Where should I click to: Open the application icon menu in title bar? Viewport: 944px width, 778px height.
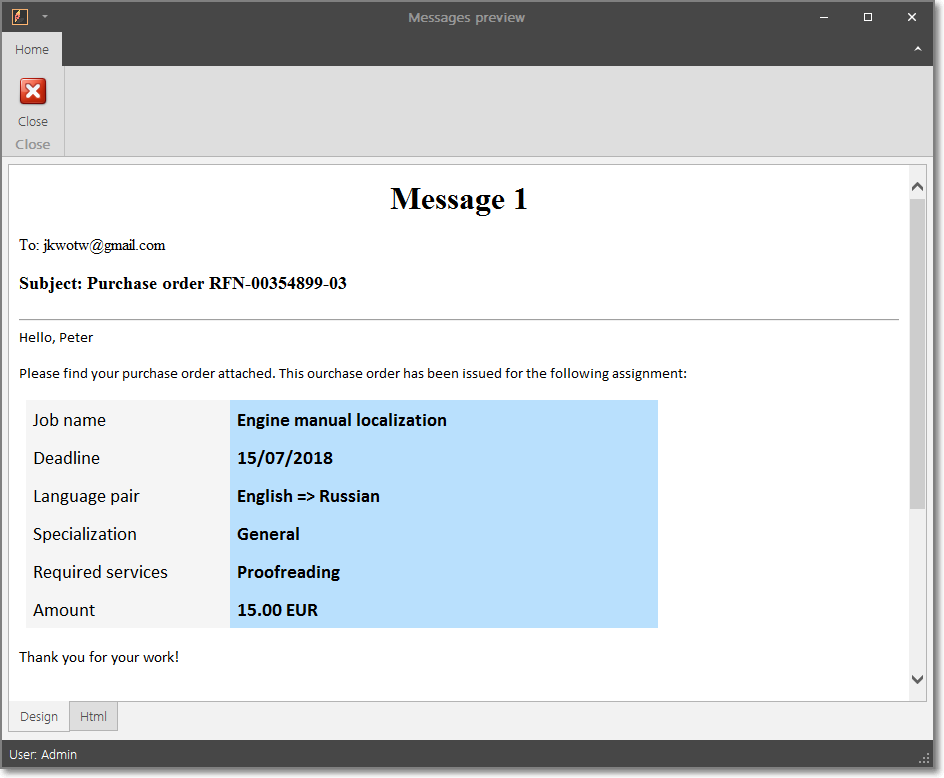pyautogui.click(x=20, y=17)
